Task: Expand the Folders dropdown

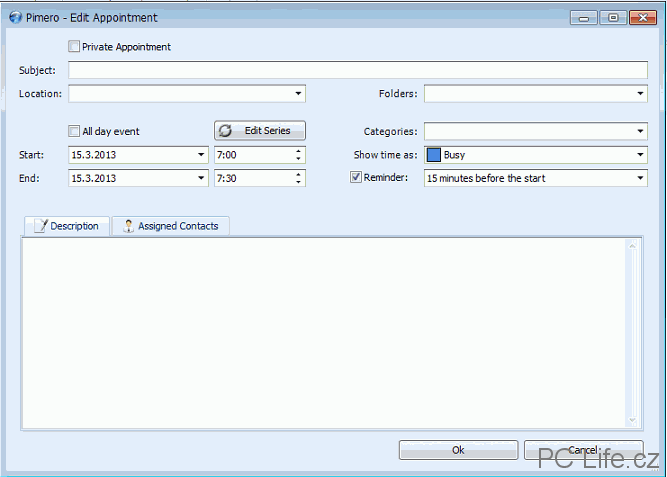Action: 640,94
